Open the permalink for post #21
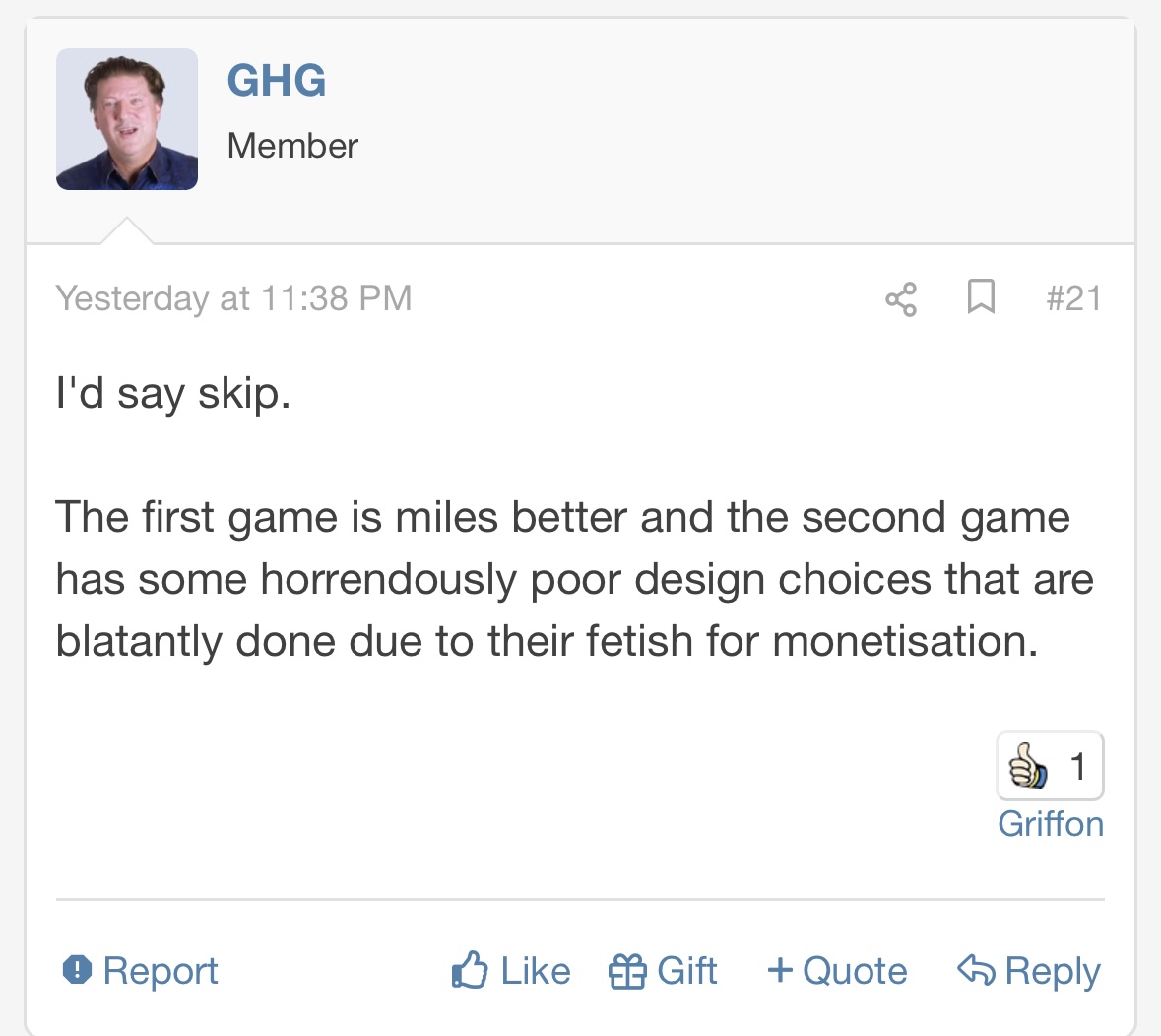 coord(1073,298)
